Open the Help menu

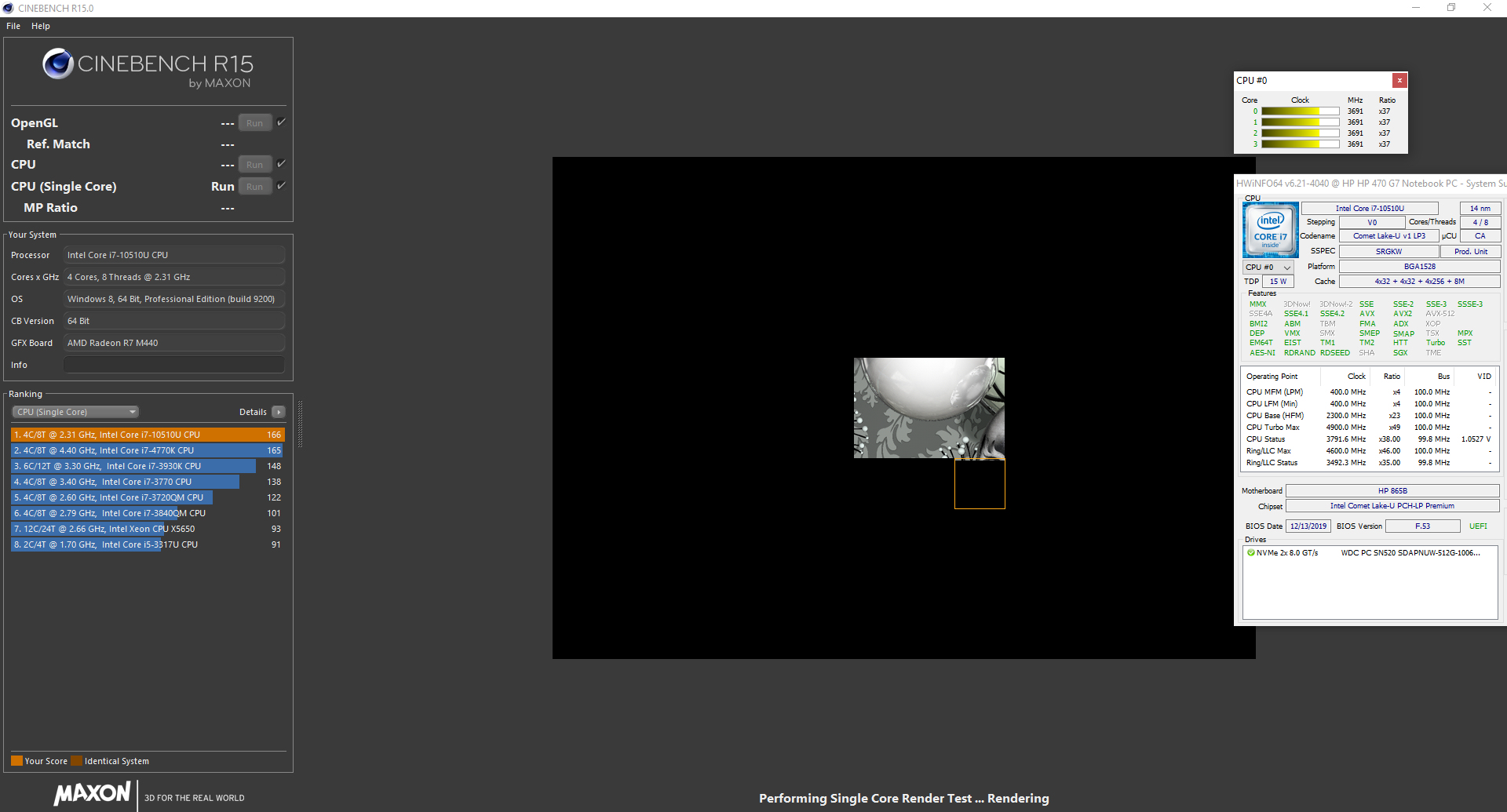coord(41,26)
